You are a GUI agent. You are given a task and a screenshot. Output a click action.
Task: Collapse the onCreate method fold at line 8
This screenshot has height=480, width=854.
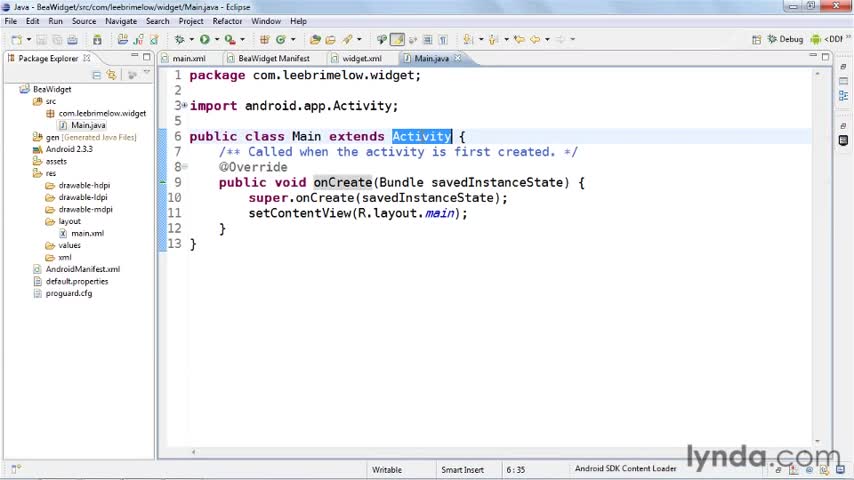[185, 166]
